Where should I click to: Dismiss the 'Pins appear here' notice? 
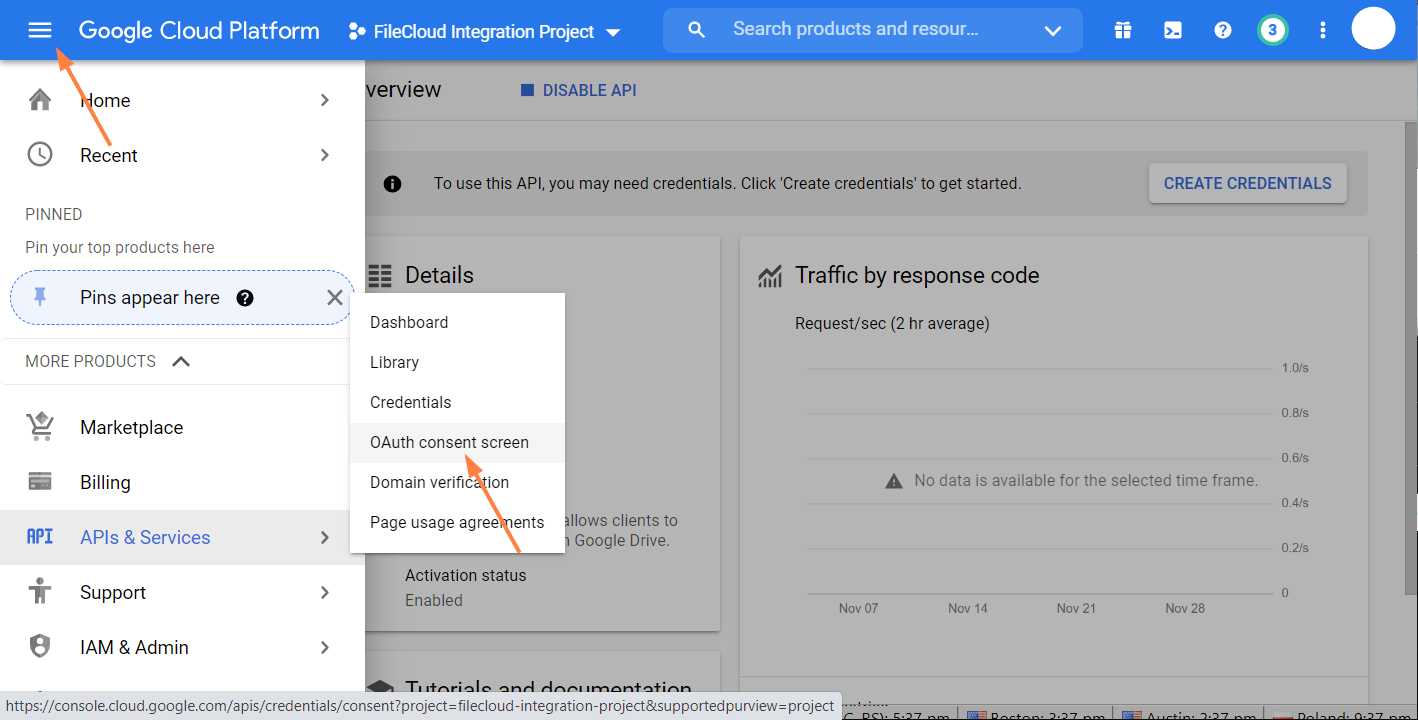[x=335, y=297]
